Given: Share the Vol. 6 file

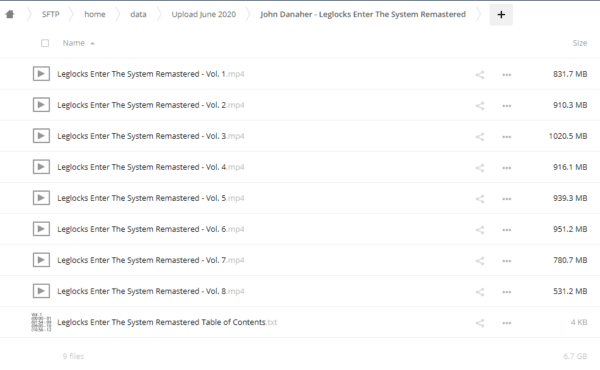Looking at the screenshot, I should click(480, 230).
